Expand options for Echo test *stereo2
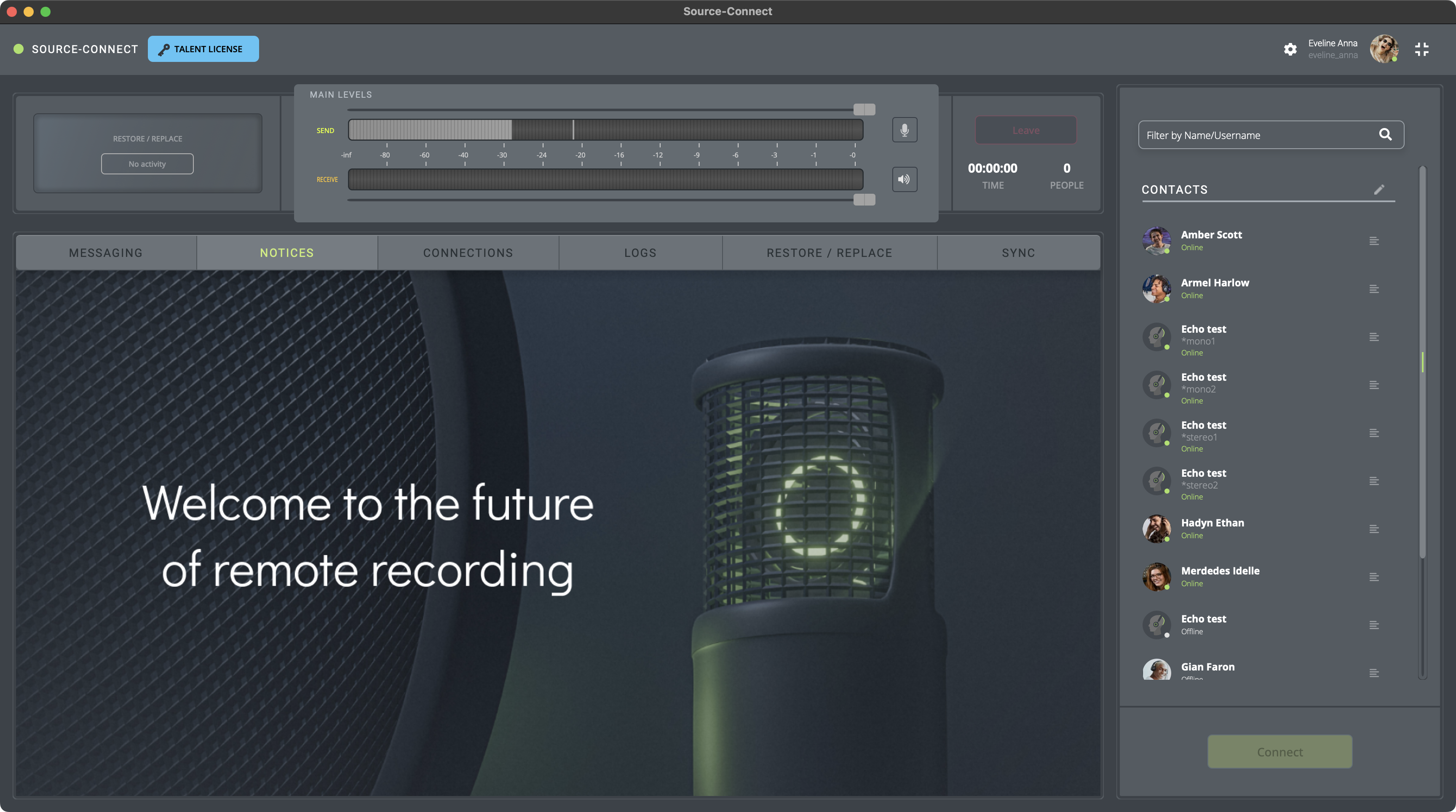 click(1374, 481)
